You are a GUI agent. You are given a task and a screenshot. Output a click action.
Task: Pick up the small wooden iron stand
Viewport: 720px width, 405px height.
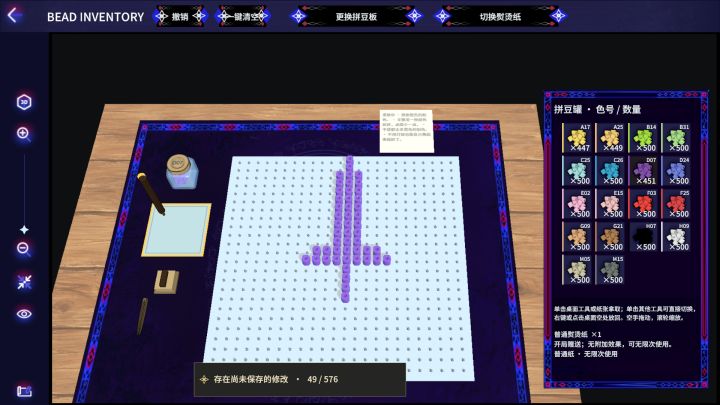click(x=166, y=281)
